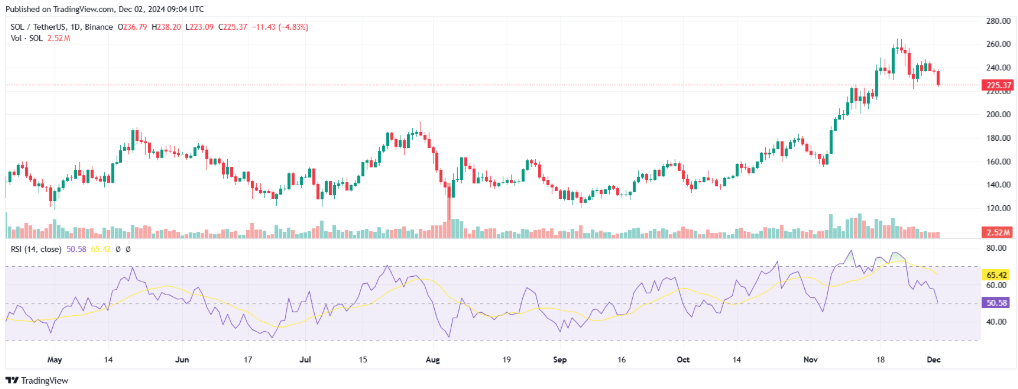
Task: Expand the Vol · SOL indicator legend
Action: tap(25, 38)
